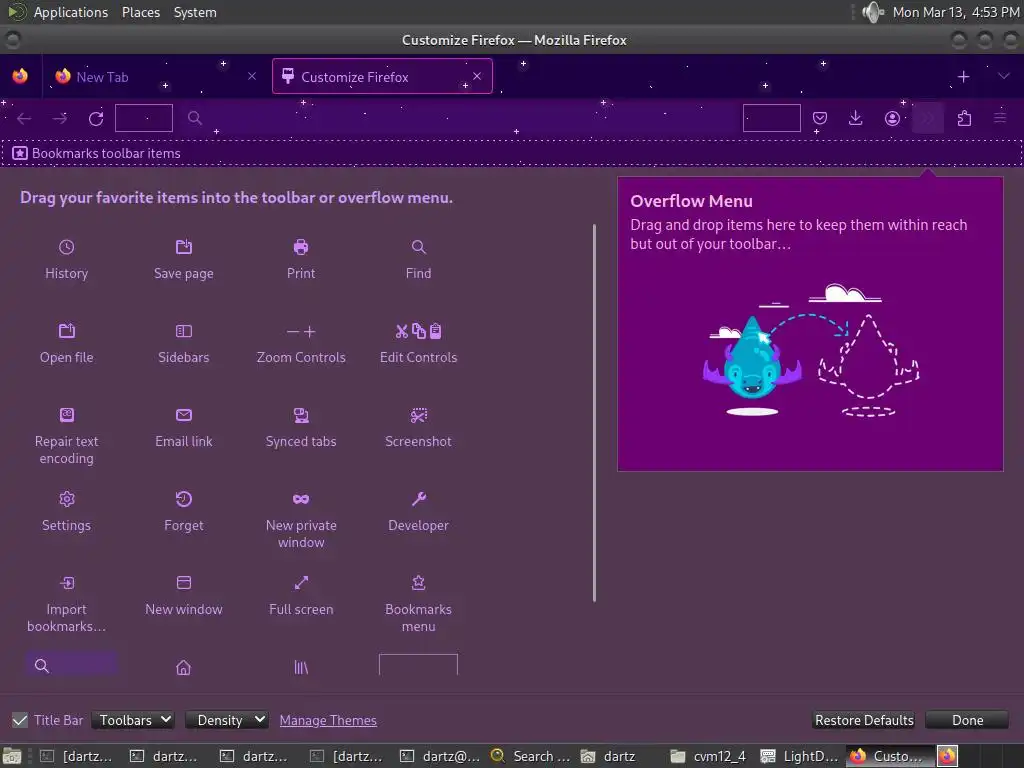Choose the Forget item icon
Image resolution: width=1024 pixels, height=768 pixels.
click(184, 499)
